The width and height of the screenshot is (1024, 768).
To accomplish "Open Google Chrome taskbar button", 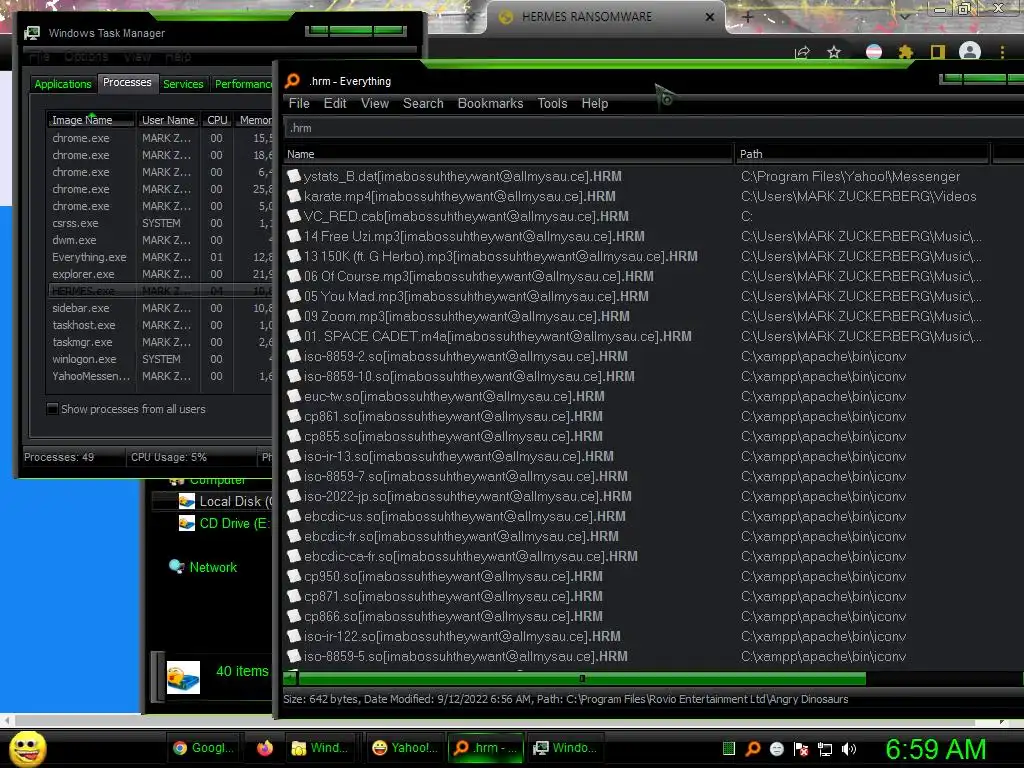I will [204, 748].
